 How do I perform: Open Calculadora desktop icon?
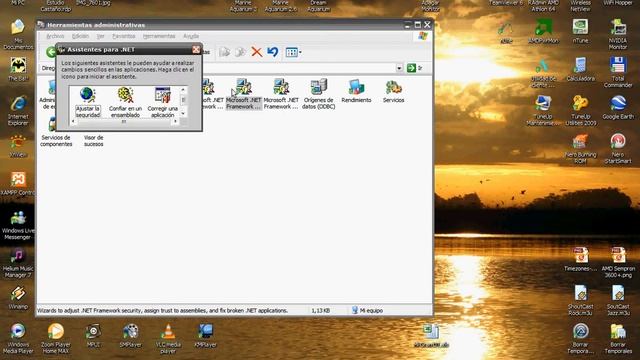click(580, 69)
